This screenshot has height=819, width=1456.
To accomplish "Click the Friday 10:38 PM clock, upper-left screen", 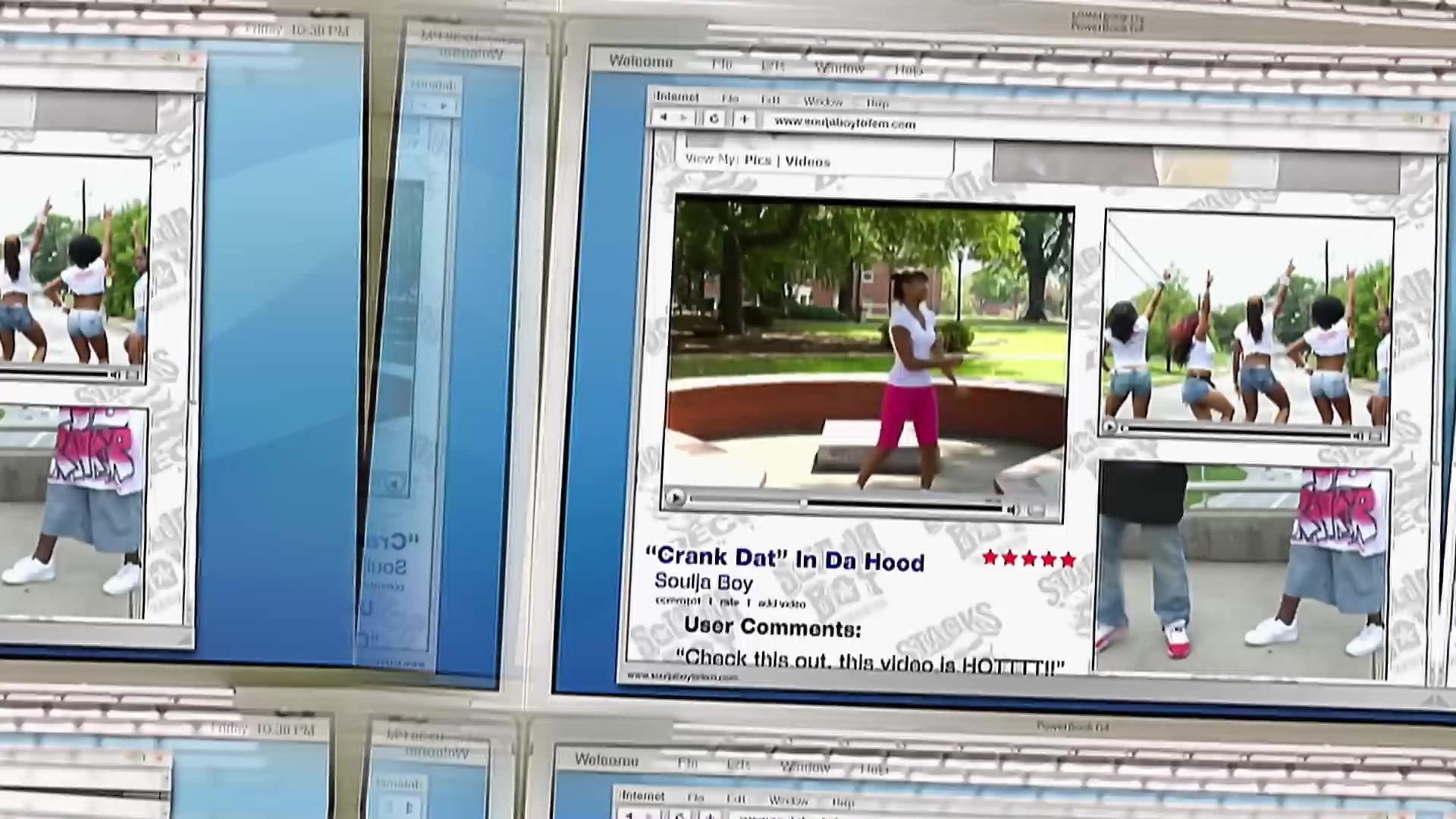I will [297, 31].
